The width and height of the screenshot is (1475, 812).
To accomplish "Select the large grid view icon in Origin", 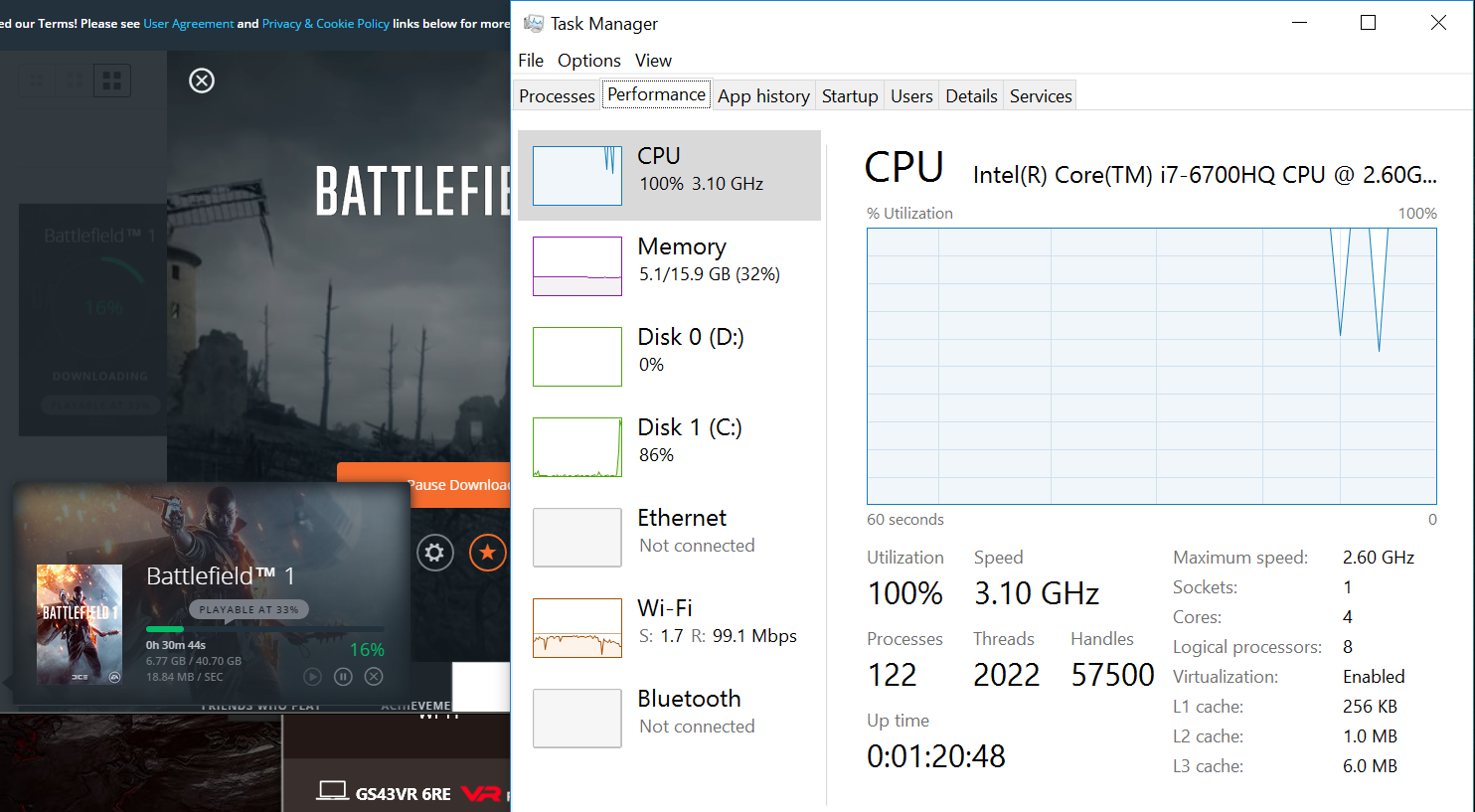I will [x=112, y=81].
